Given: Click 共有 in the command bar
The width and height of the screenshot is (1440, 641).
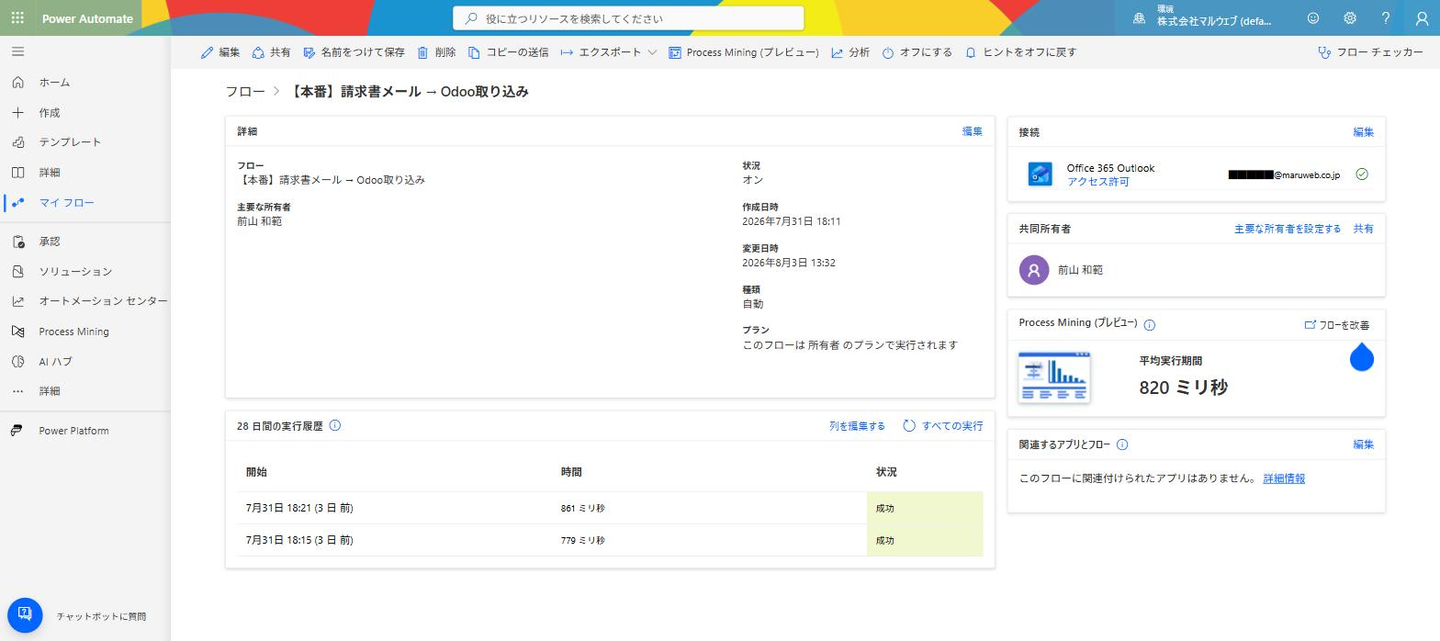Looking at the screenshot, I should pos(271,52).
